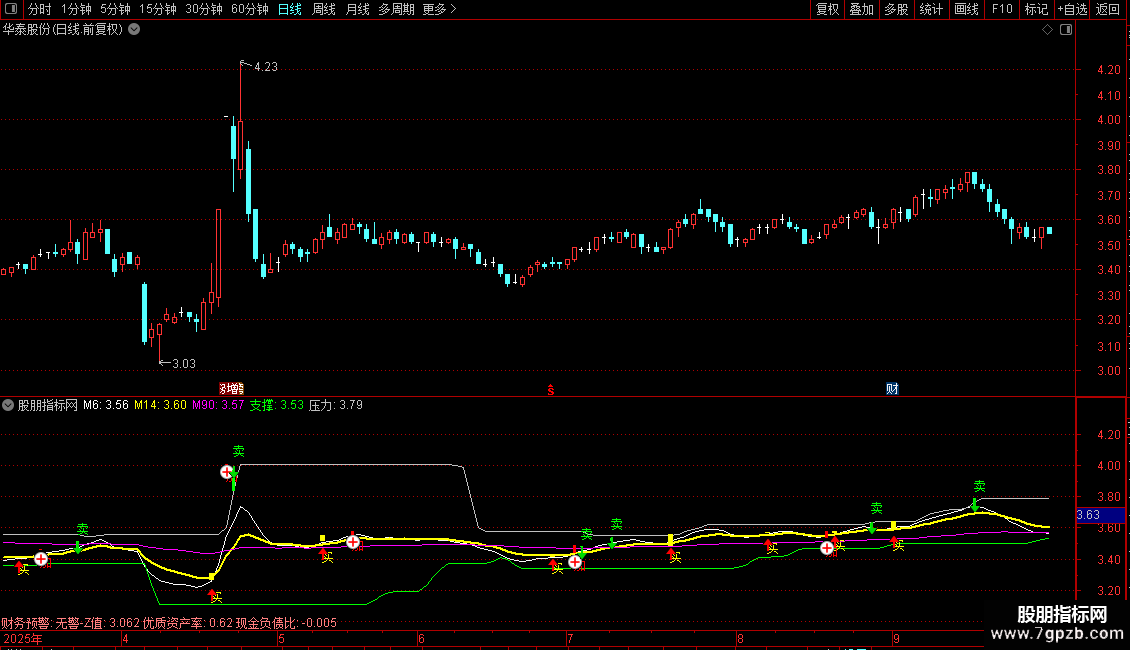Select the 60分钟 period
The height and width of the screenshot is (650, 1130).
pos(250,9)
